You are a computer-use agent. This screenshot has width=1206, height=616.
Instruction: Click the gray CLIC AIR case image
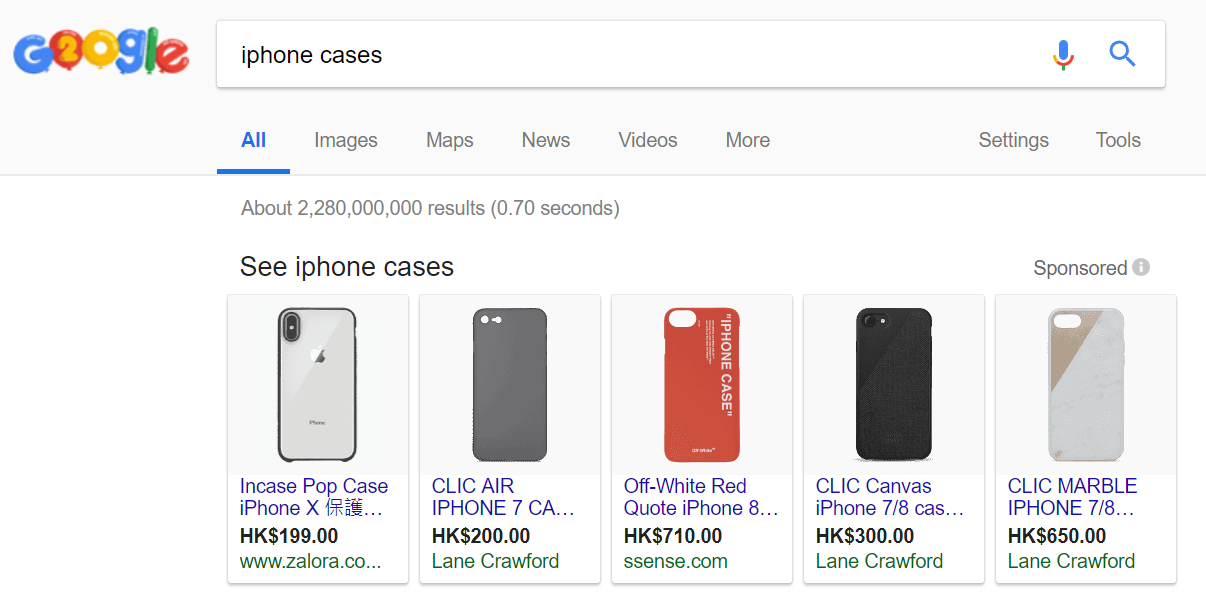point(509,384)
